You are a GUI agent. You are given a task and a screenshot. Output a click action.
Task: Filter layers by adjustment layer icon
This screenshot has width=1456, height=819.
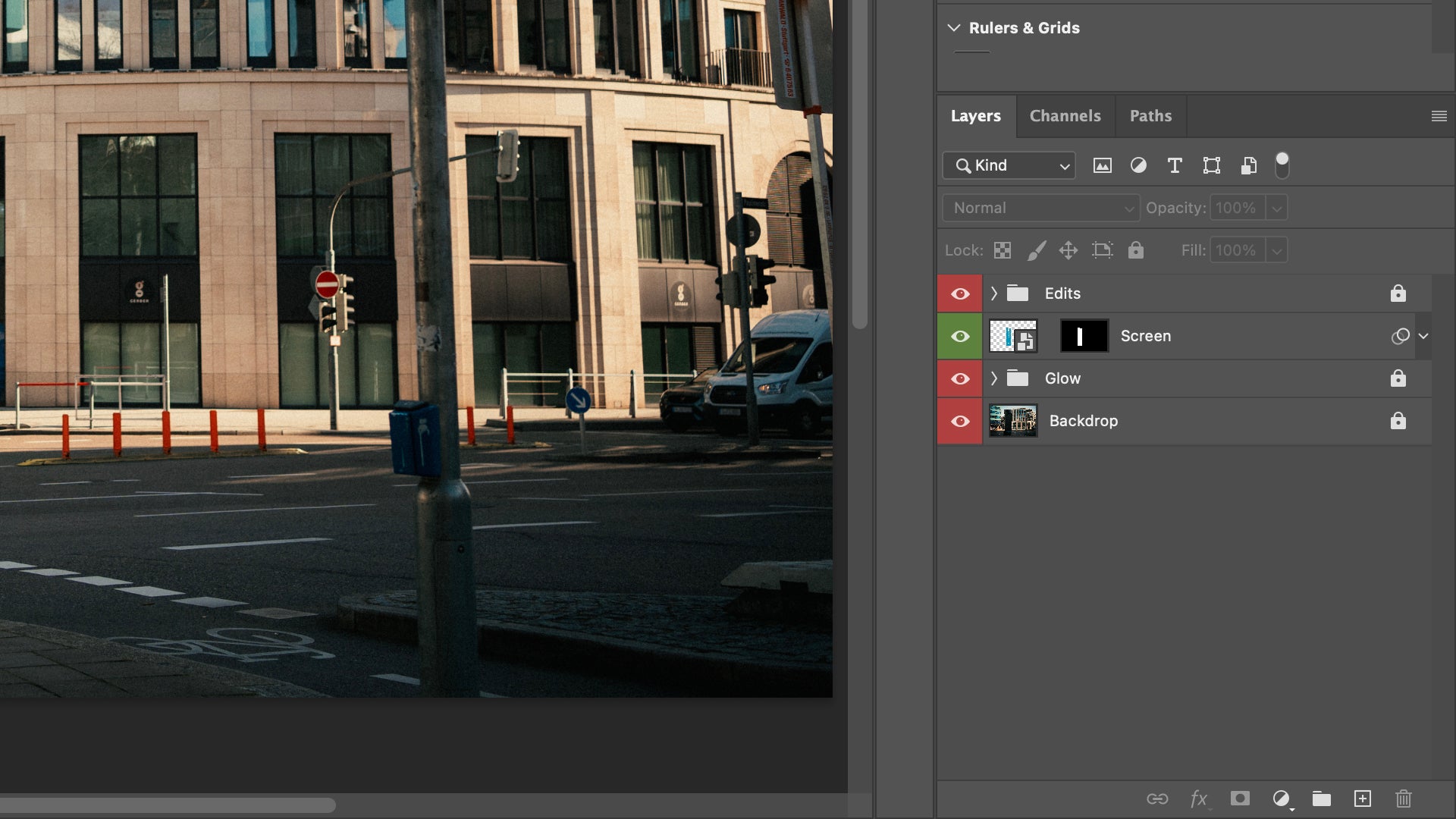pyautogui.click(x=1138, y=165)
